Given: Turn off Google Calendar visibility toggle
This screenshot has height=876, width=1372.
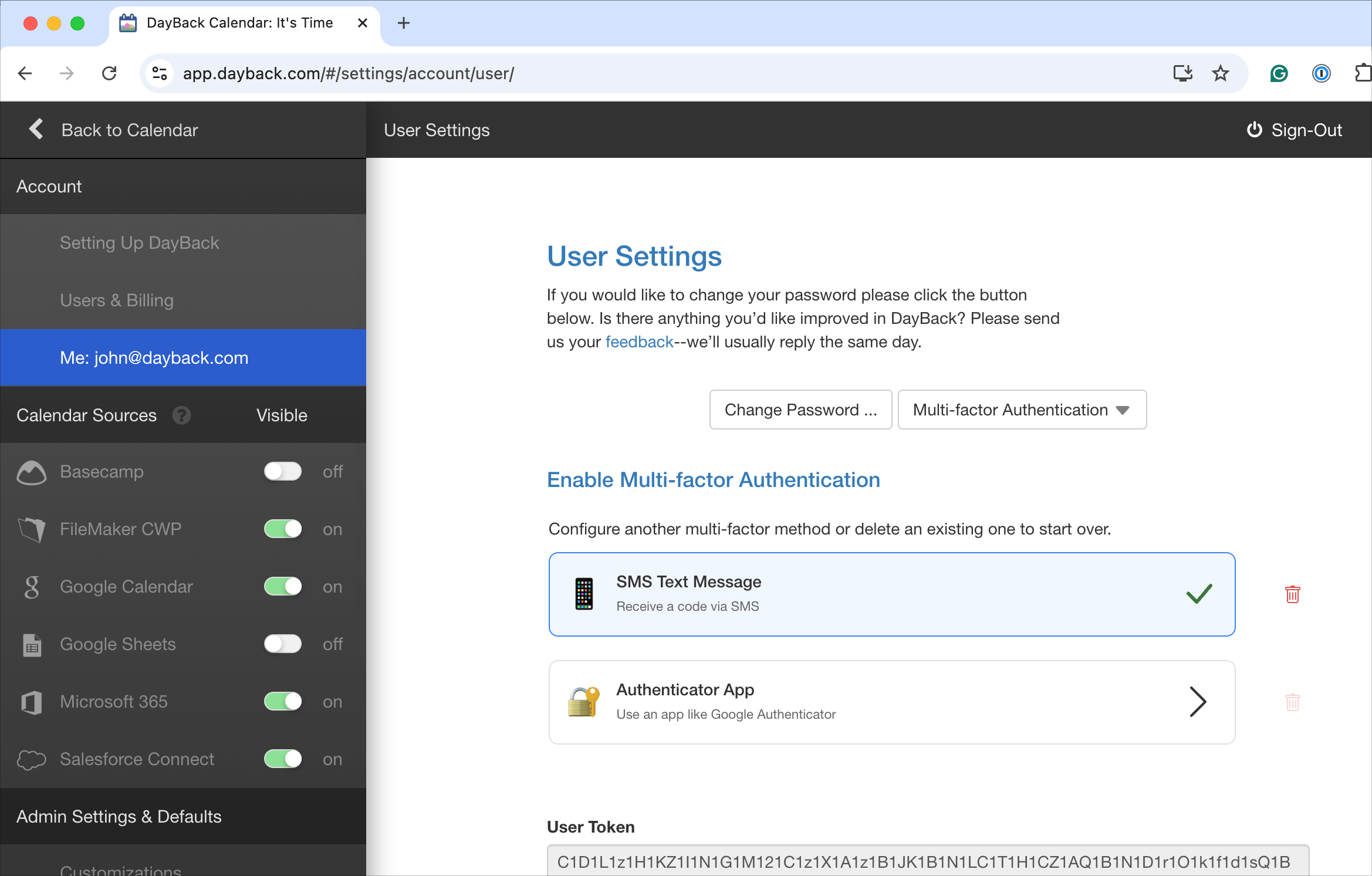Looking at the screenshot, I should (283, 587).
